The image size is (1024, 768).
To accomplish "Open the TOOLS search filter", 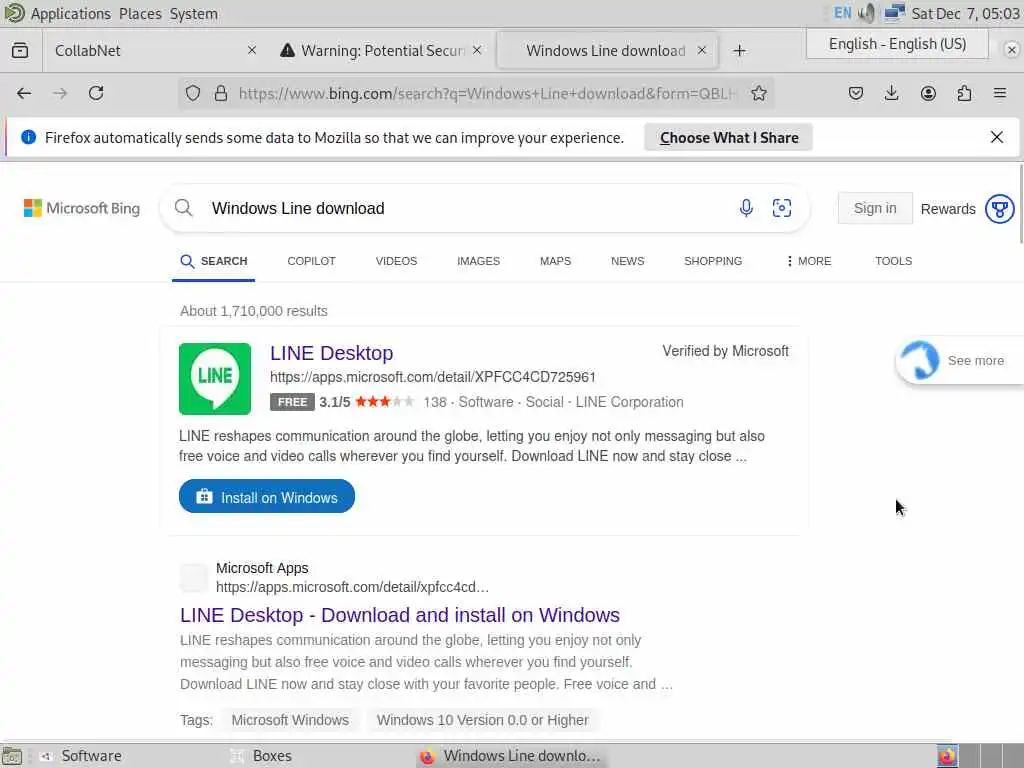I will 893,261.
